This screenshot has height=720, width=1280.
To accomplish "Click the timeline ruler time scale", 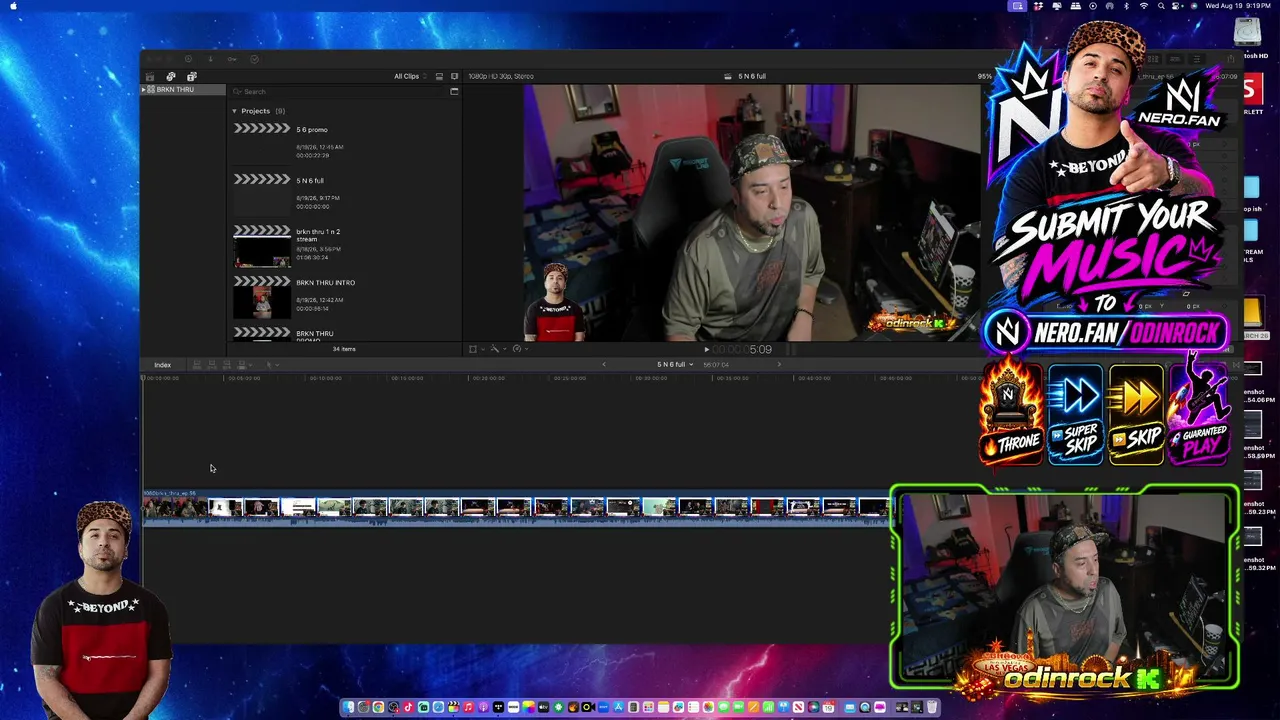I will 560,378.
